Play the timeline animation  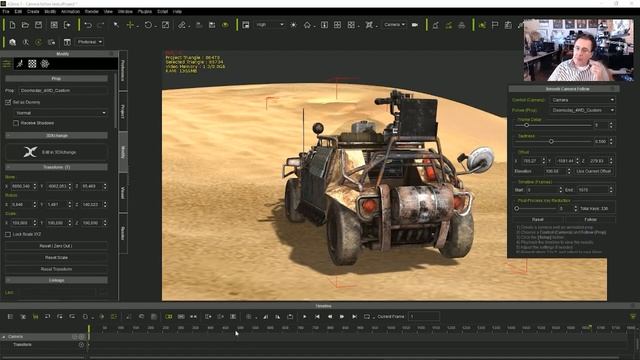pyautogui.click(x=304, y=317)
